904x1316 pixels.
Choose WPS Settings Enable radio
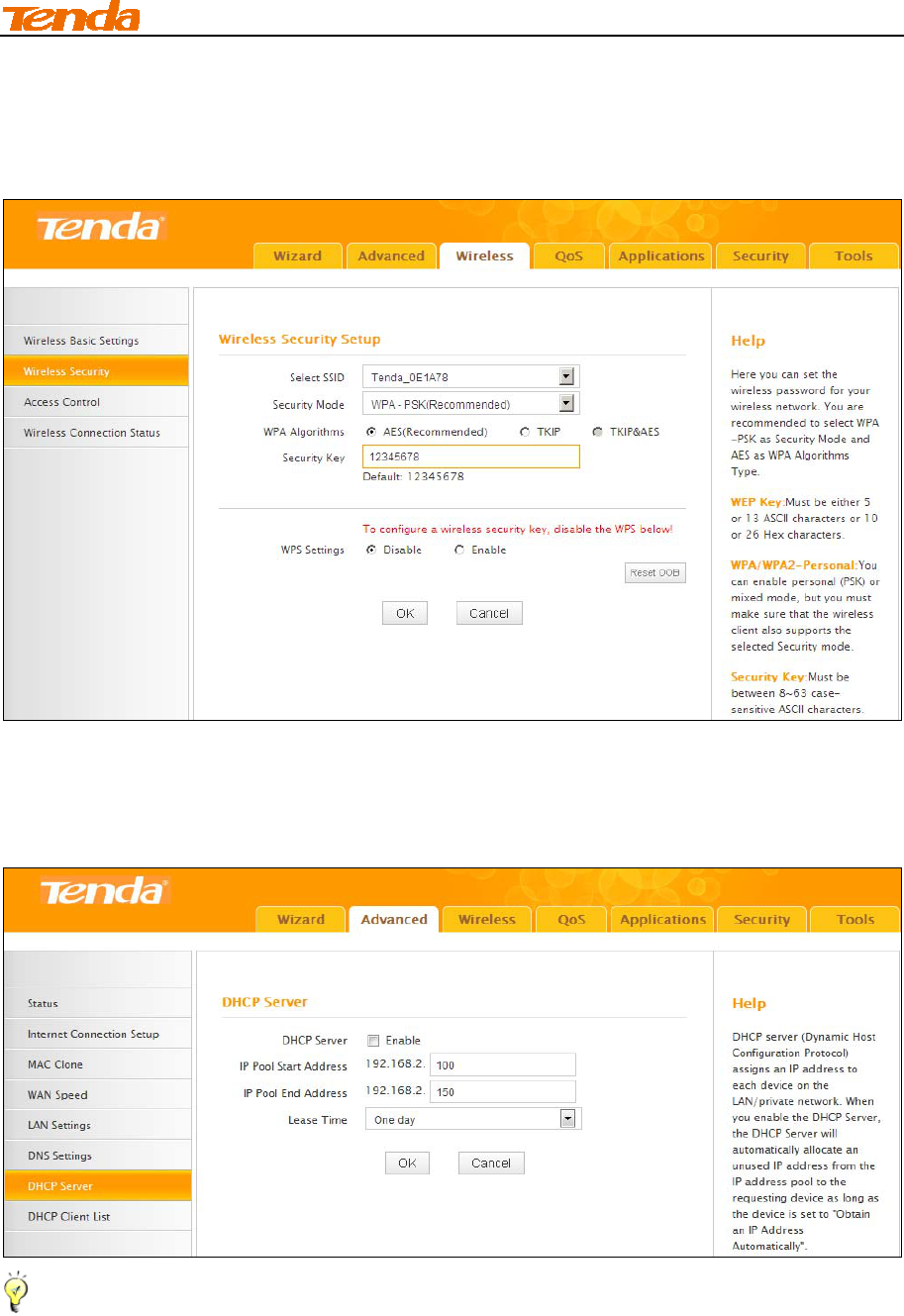[459, 550]
